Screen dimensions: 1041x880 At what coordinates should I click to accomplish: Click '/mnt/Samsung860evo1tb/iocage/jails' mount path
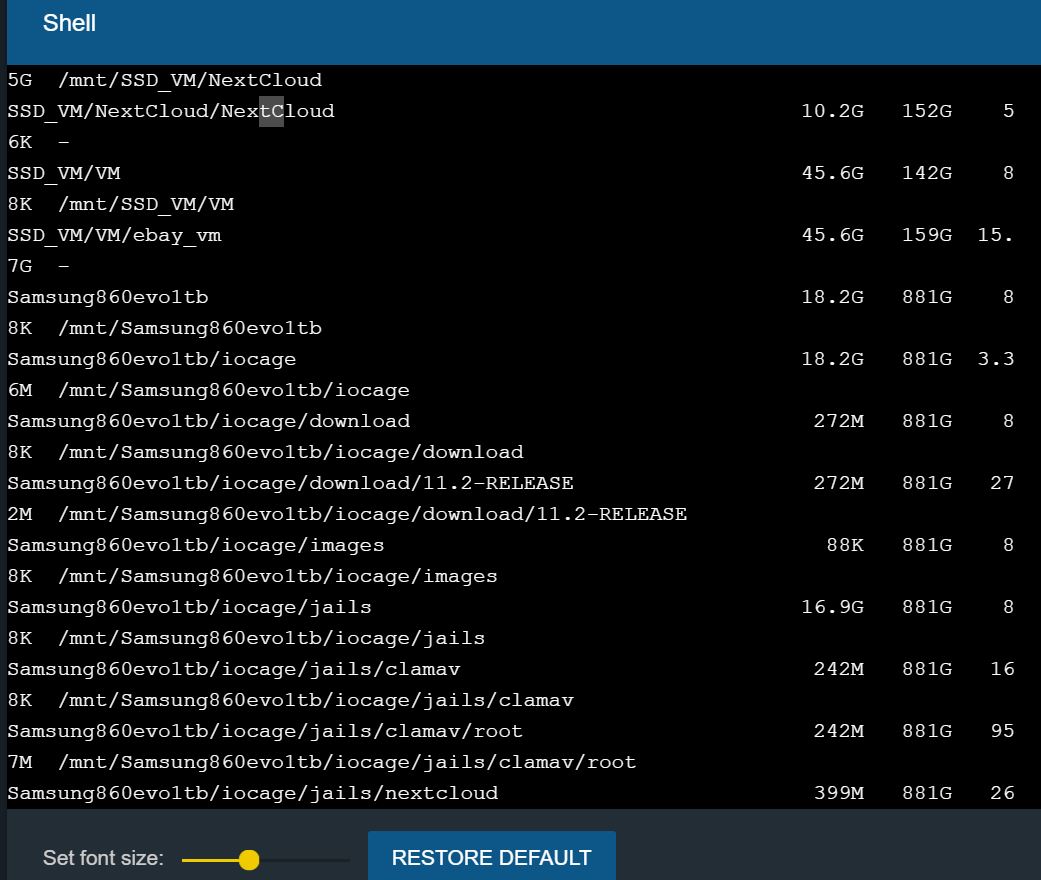point(272,638)
